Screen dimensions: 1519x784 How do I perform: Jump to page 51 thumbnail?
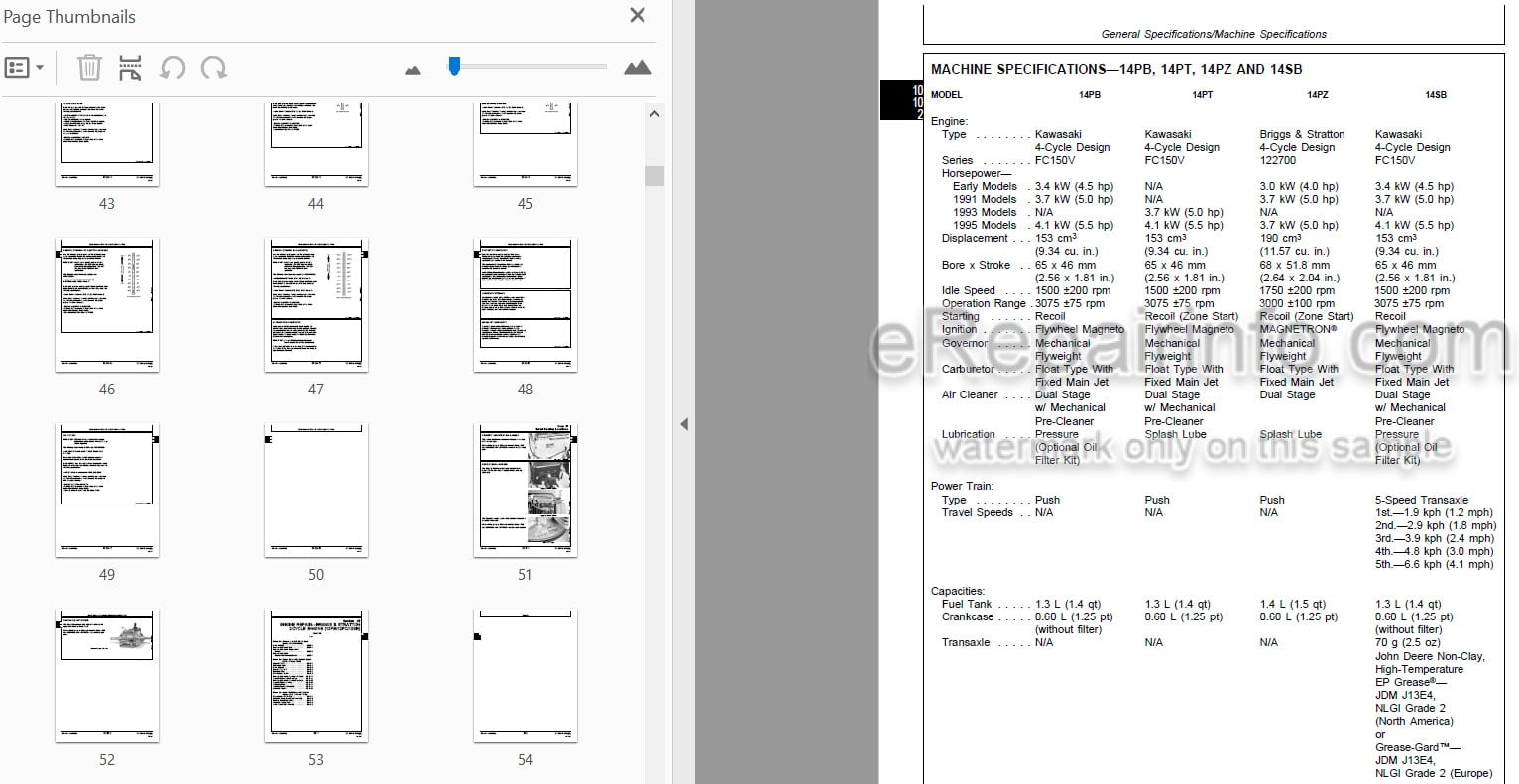click(526, 491)
